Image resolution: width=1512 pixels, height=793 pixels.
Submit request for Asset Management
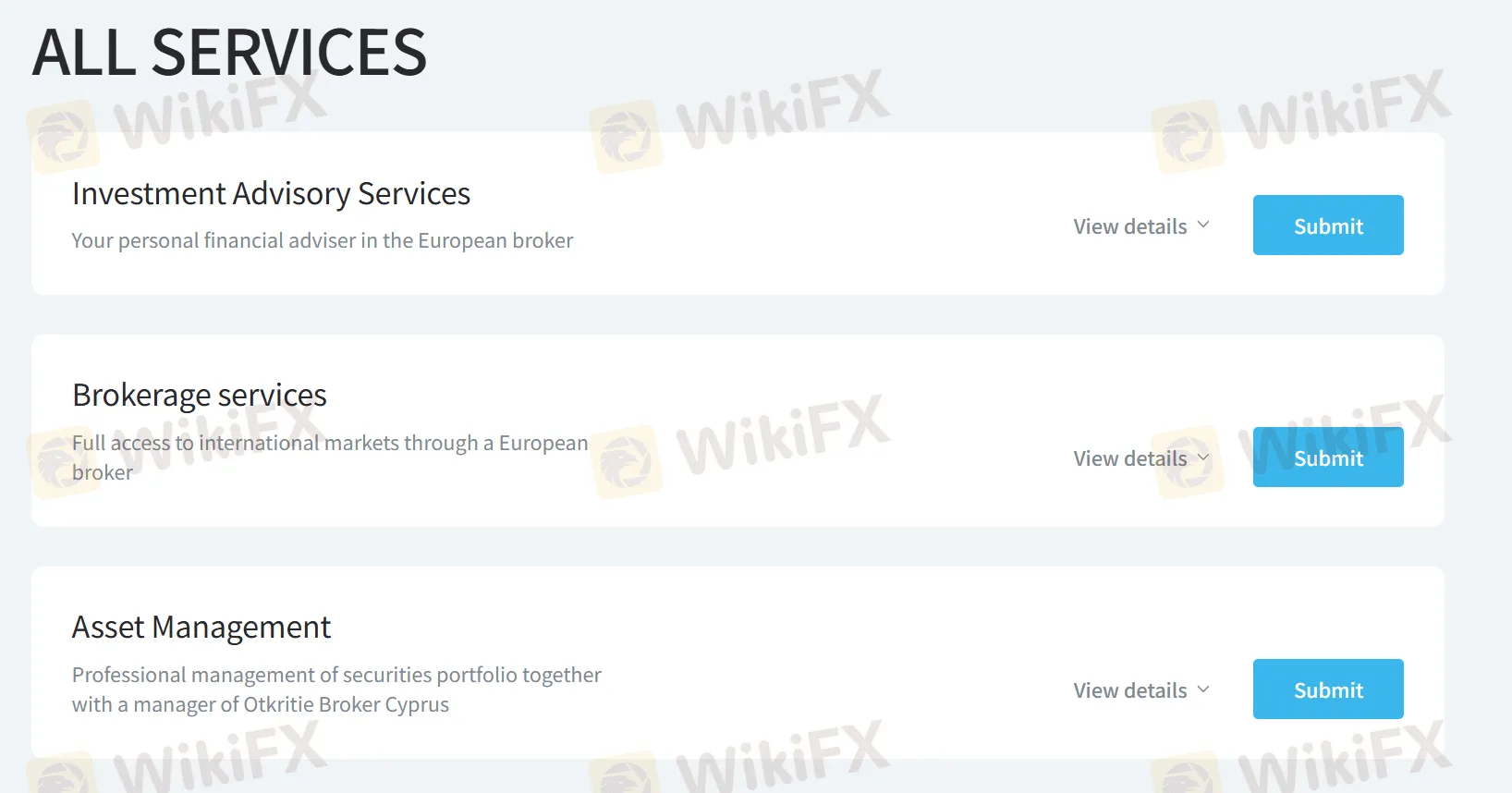[1328, 689]
